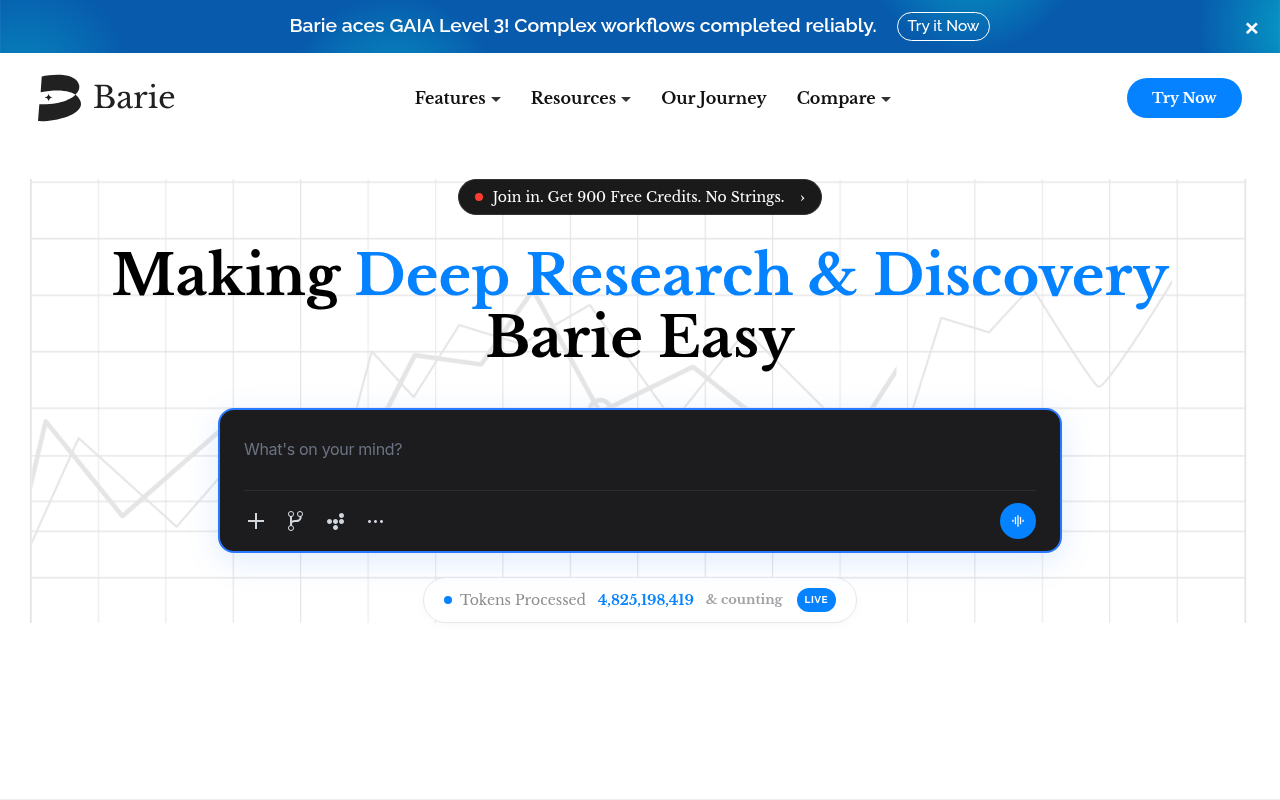Open the Our Journey page
Image resolution: width=1280 pixels, height=800 pixels.
(714, 98)
